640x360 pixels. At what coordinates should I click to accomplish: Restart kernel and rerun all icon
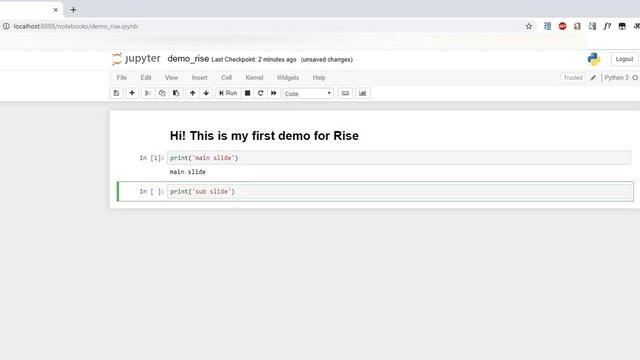tap(273, 93)
